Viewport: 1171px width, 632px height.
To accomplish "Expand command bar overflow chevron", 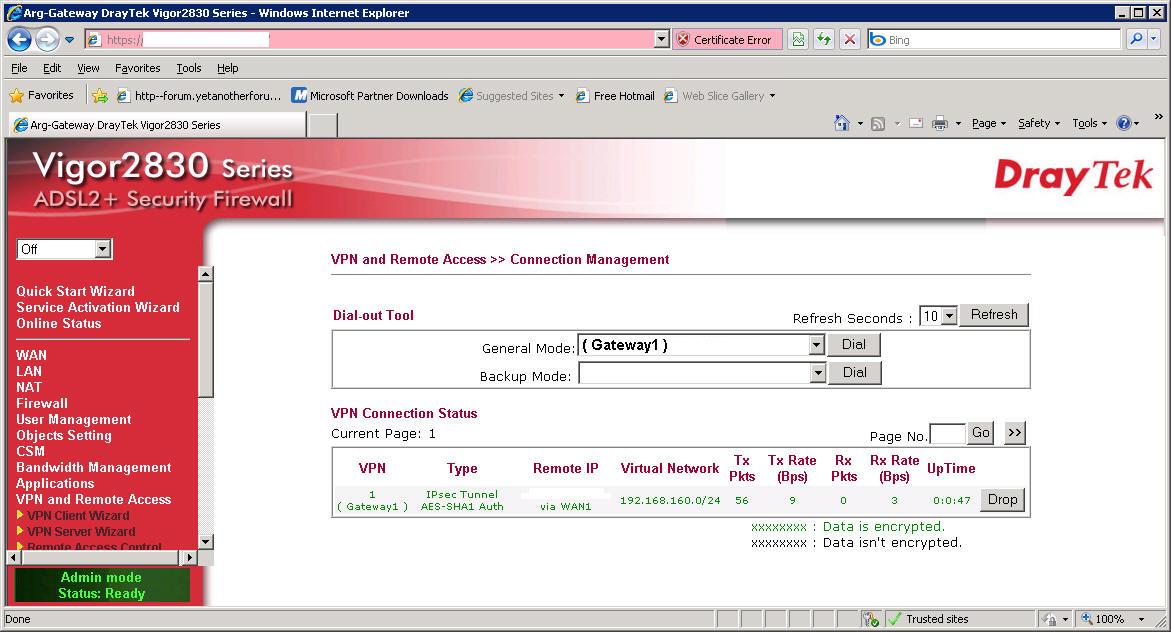I will point(1158,117).
